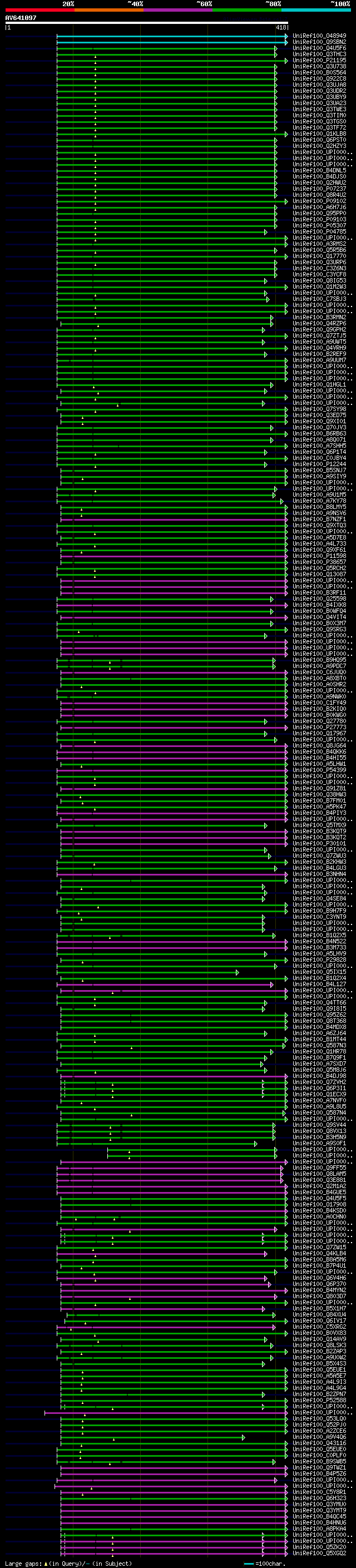Open hit UniRef100_Q4U5F6
Viewport: 356px width, 1568px height.
[319, 48]
